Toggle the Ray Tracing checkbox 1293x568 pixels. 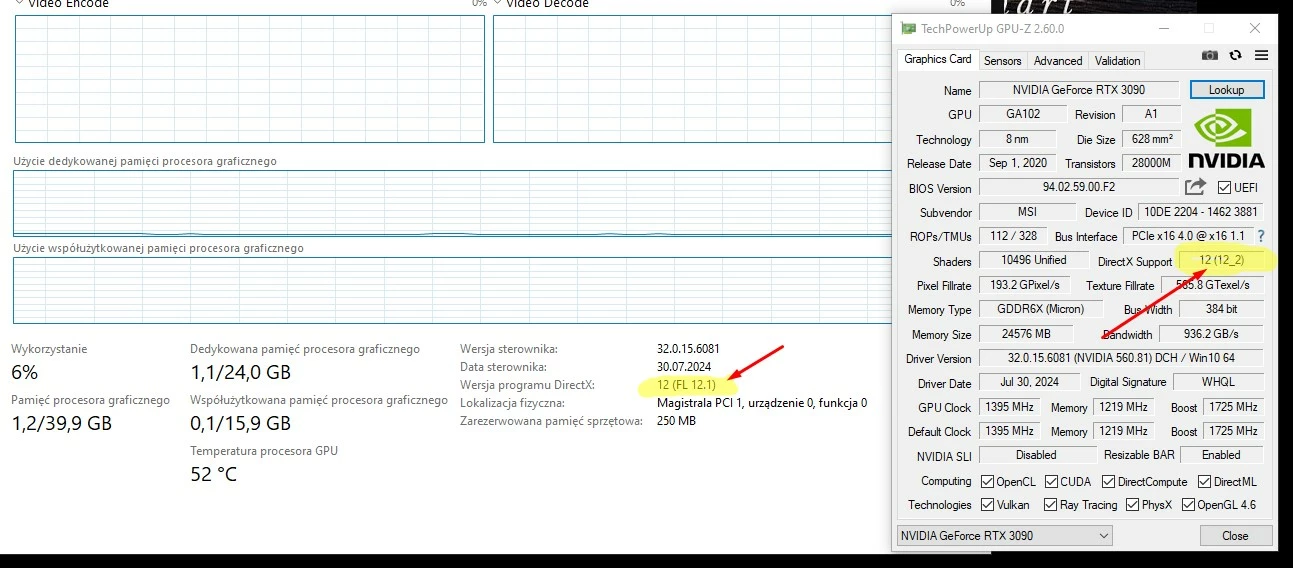pyautogui.click(x=1051, y=505)
